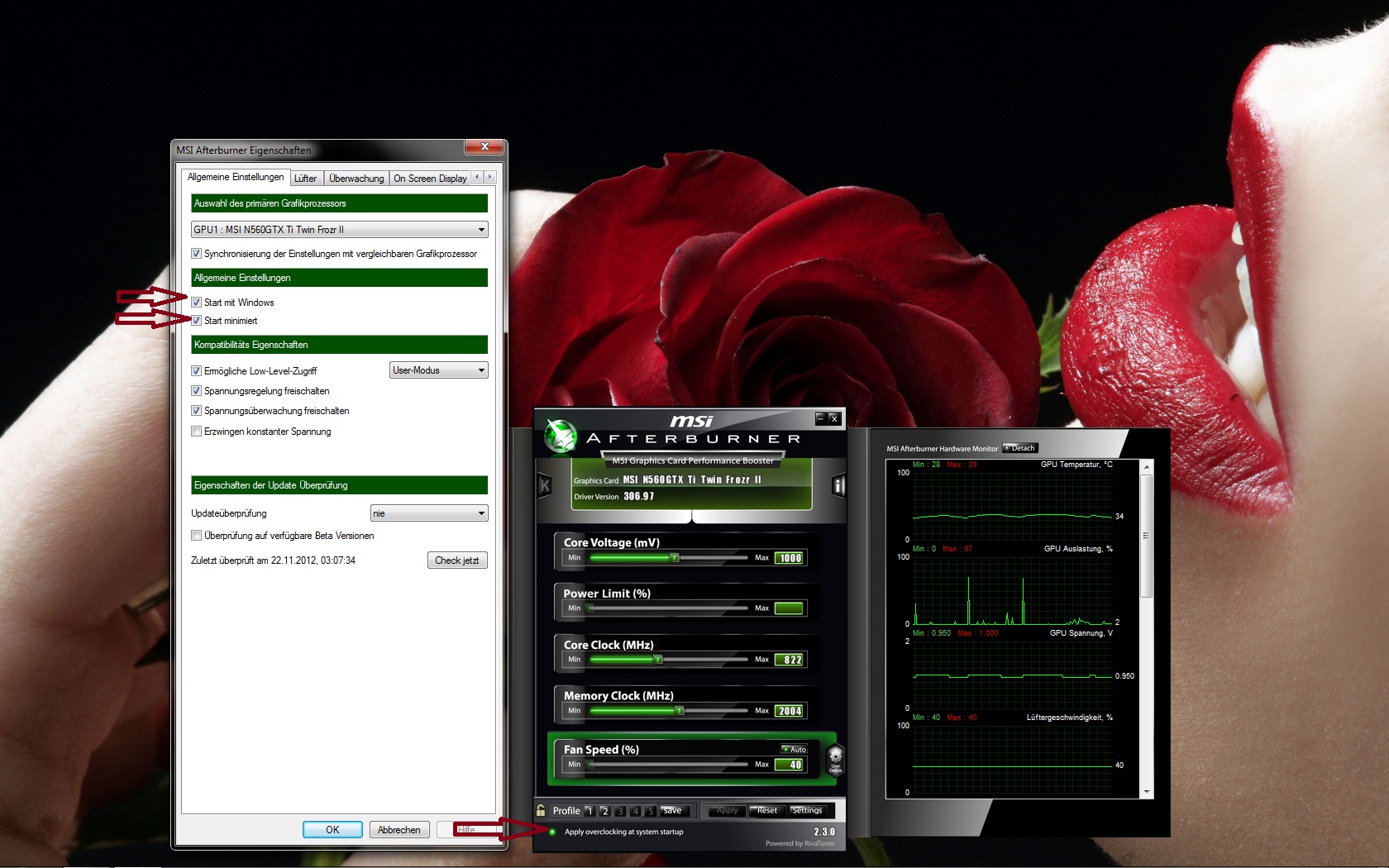Click the Hardware Monitor vertical scrollbar thumb

point(1146,536)
